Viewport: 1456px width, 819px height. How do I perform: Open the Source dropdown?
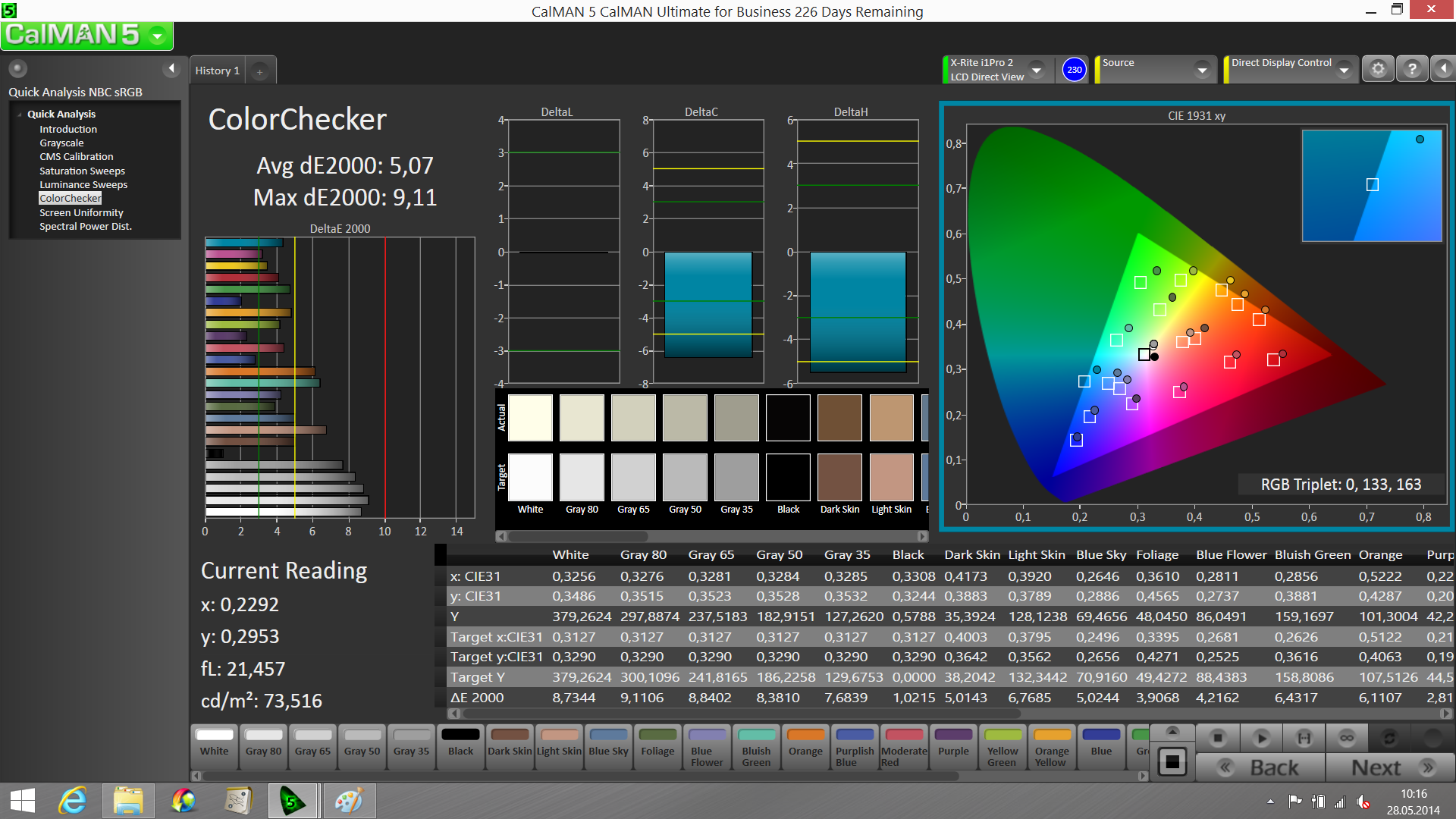pos(1201,70)
